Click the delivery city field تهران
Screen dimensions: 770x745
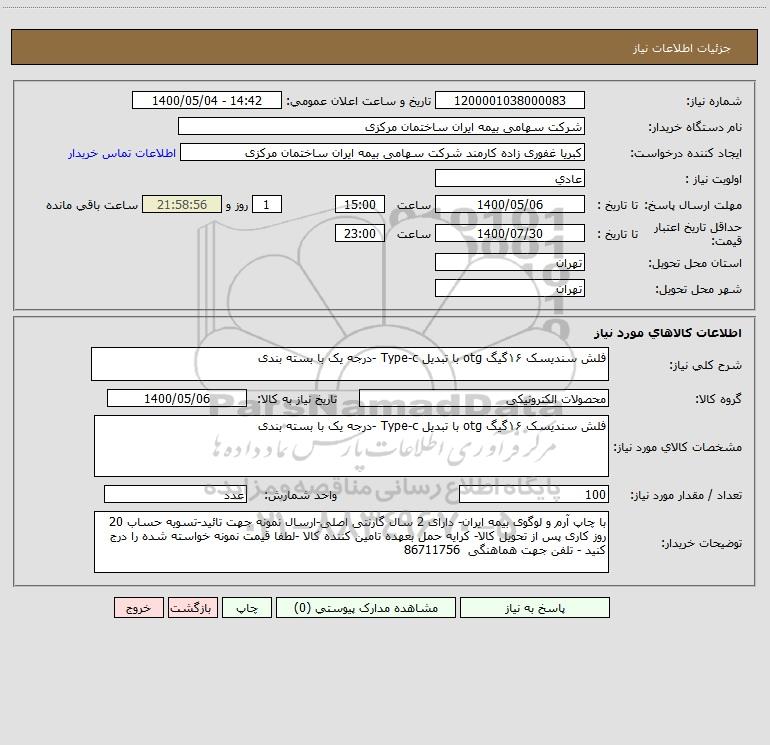(x=510, y=289)
